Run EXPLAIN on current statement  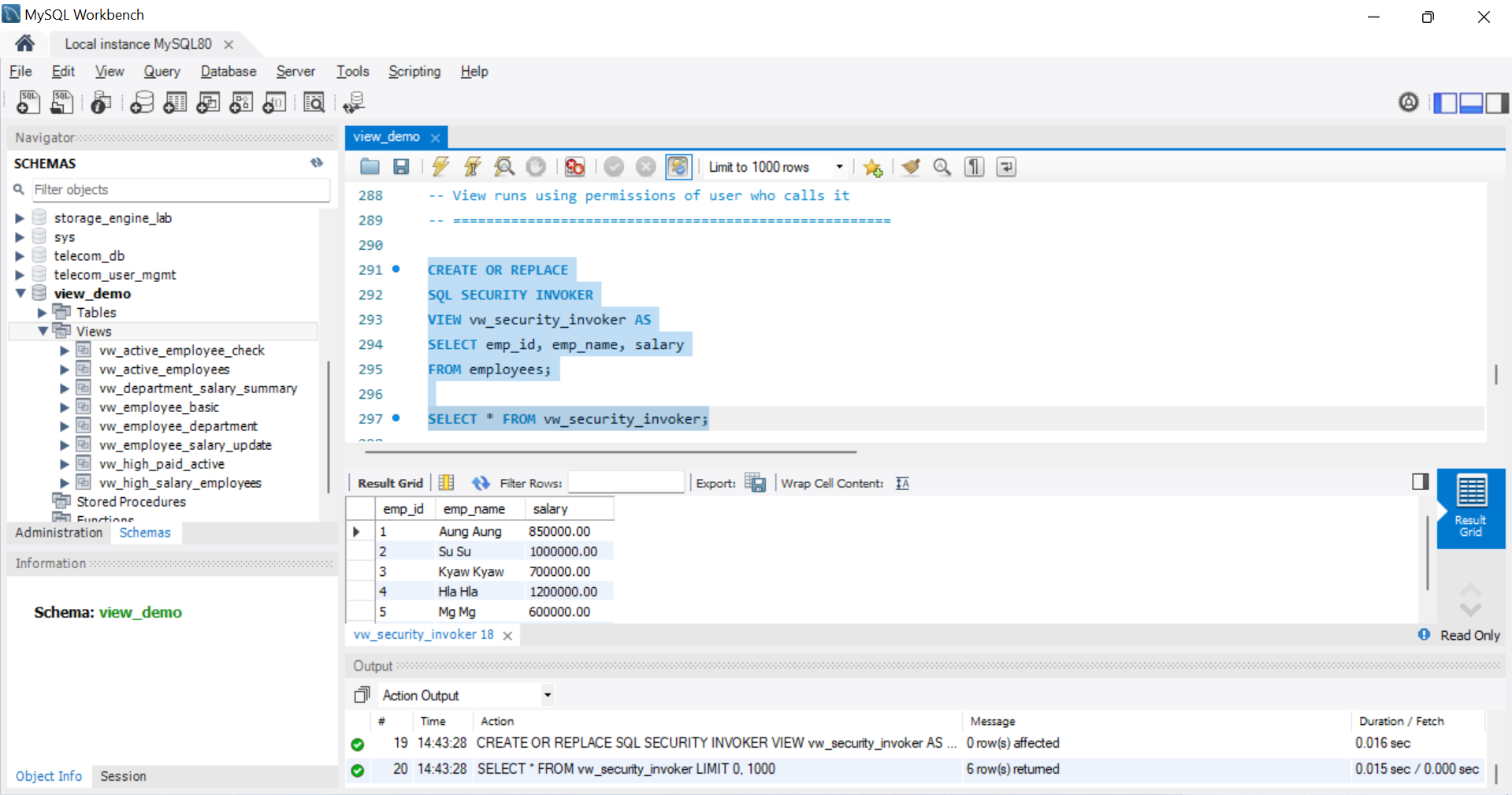tap(504, 167)
